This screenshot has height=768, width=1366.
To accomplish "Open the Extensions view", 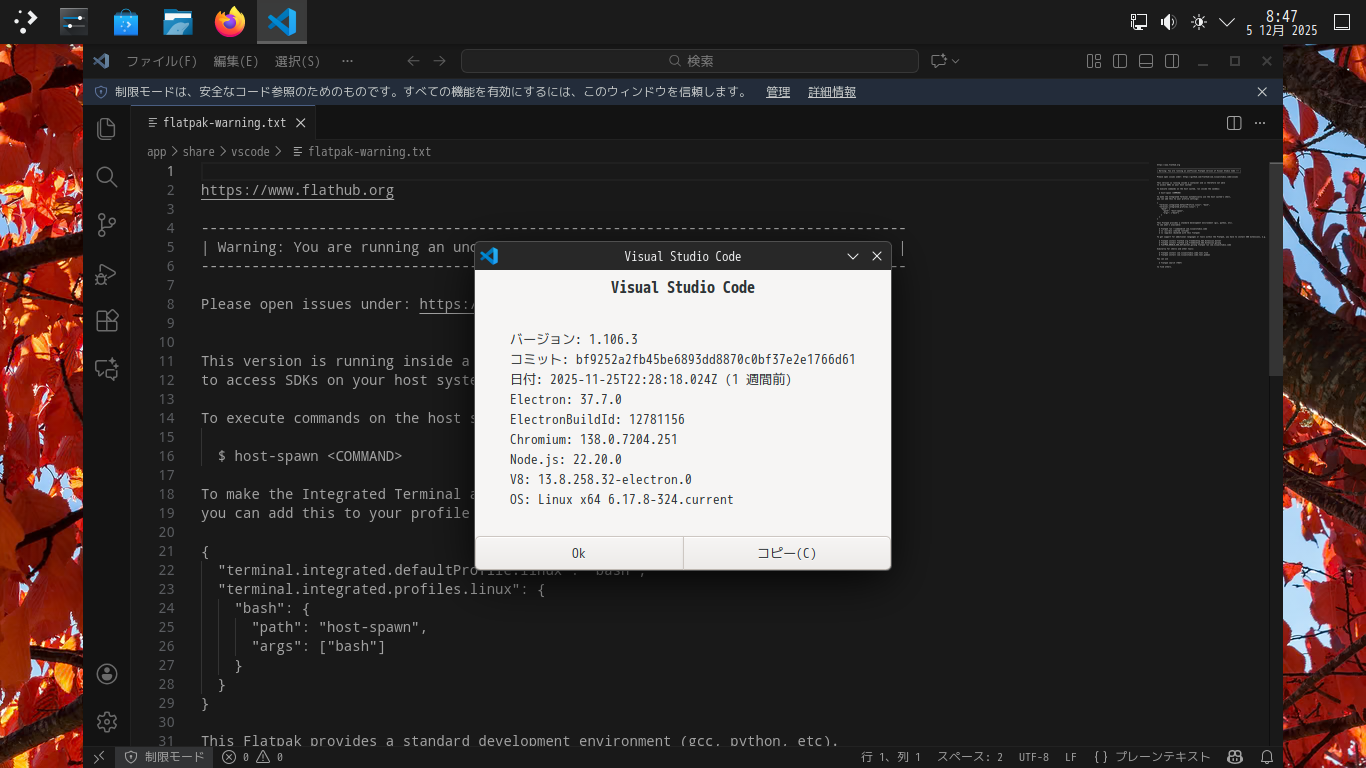I will click(x=107, y=321).
